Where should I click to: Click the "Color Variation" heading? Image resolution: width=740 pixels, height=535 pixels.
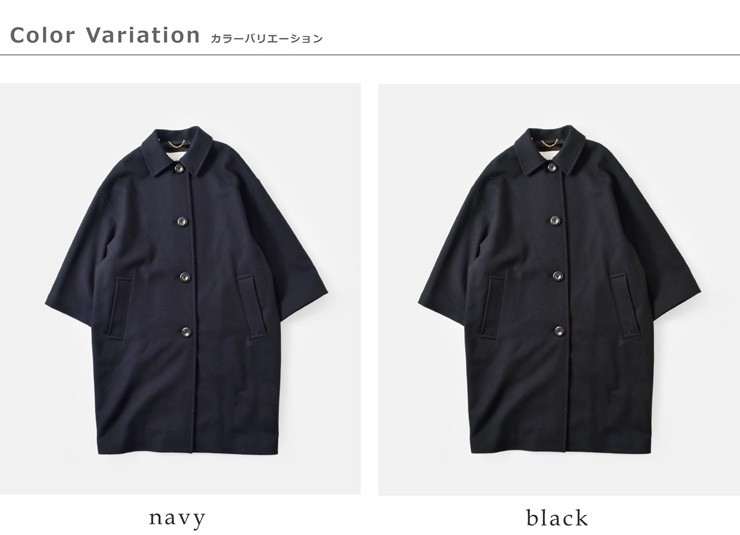[105, 35]
